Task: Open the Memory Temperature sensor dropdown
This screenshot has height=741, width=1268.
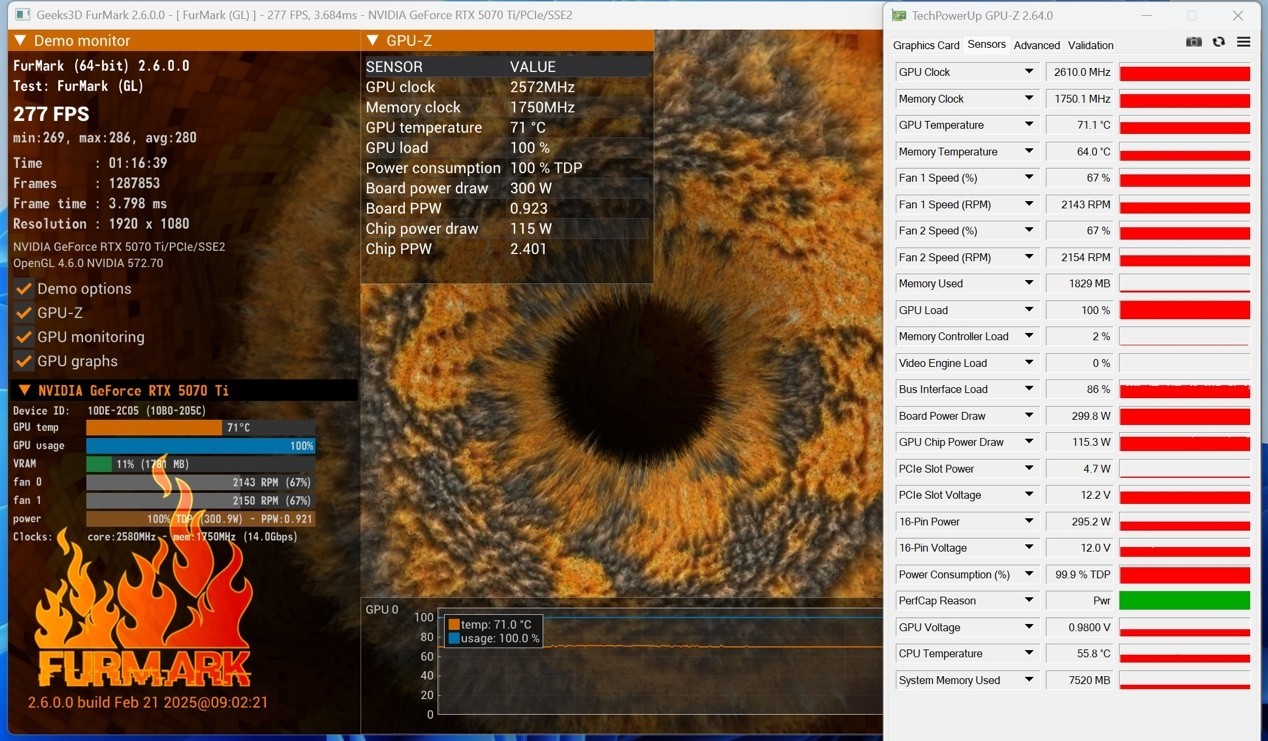Action: pos(1028,151)
